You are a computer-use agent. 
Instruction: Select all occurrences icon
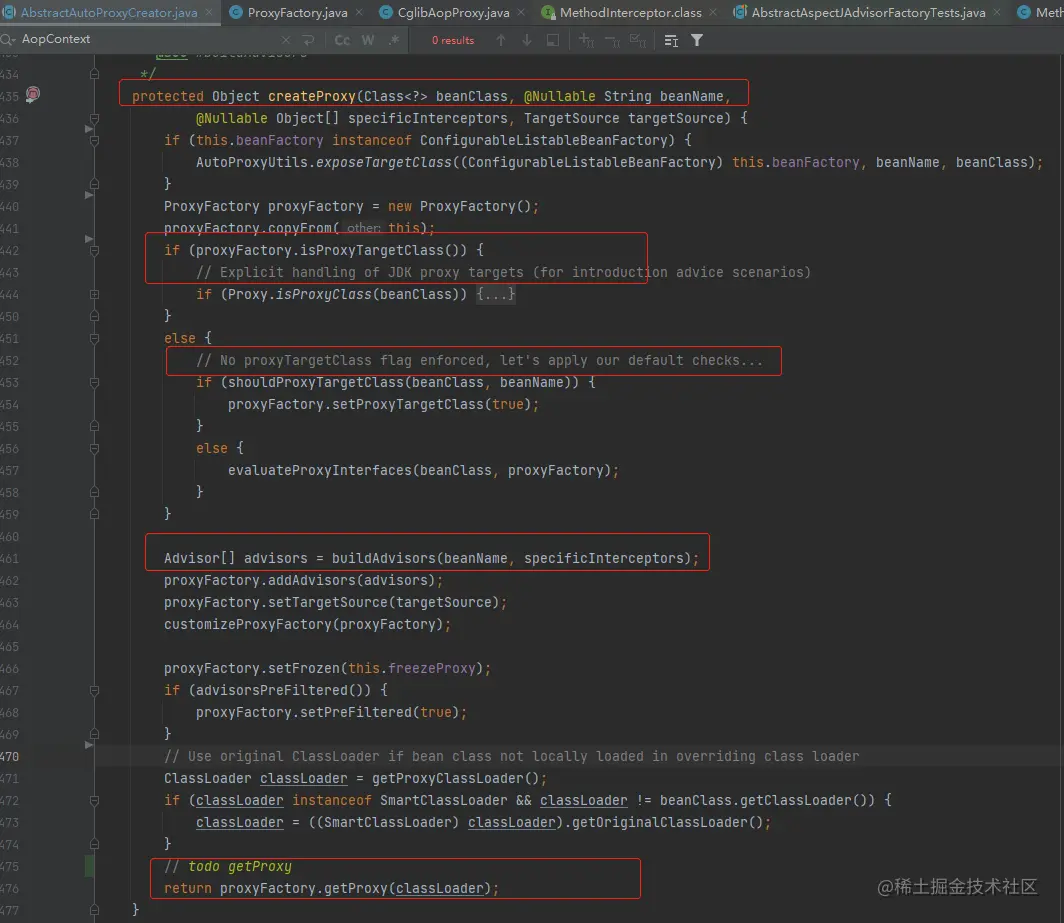638,41
